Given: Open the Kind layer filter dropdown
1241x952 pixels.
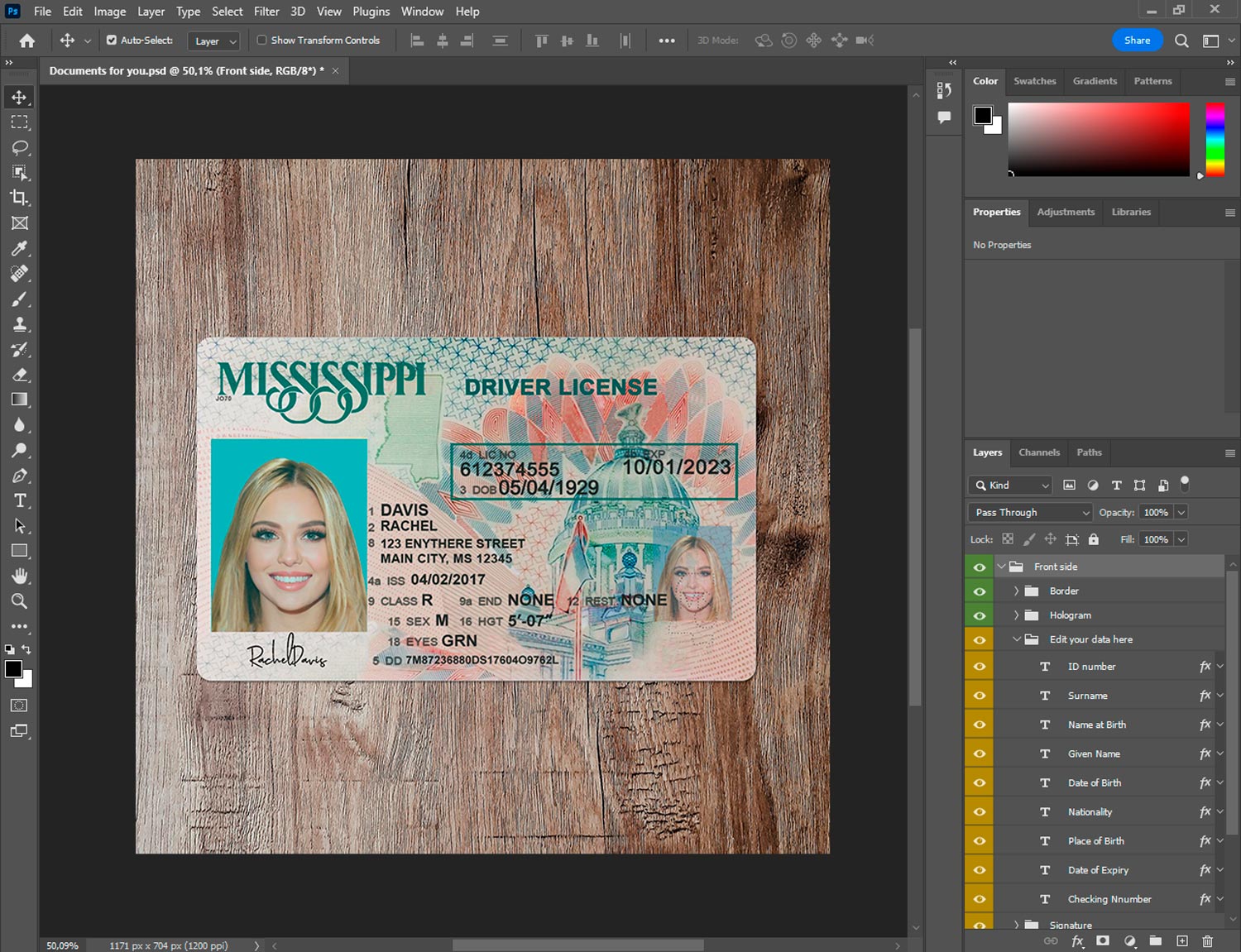Looking at the screenshot, I should 1010,486.
